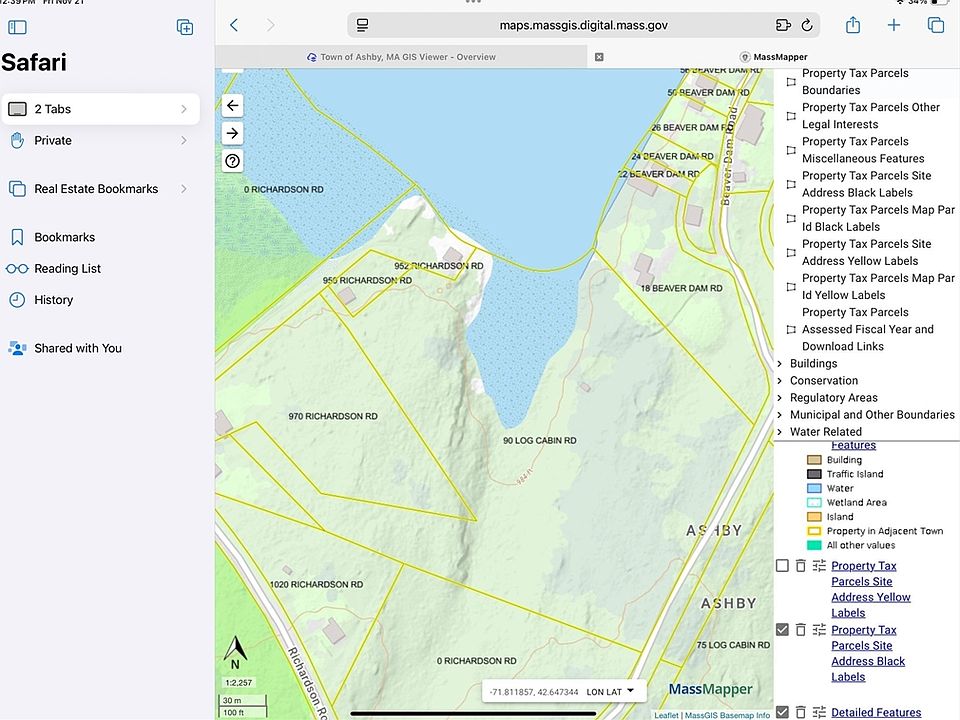
Task: Open settings for Site Address Black Labels
Action: [819, 629]
